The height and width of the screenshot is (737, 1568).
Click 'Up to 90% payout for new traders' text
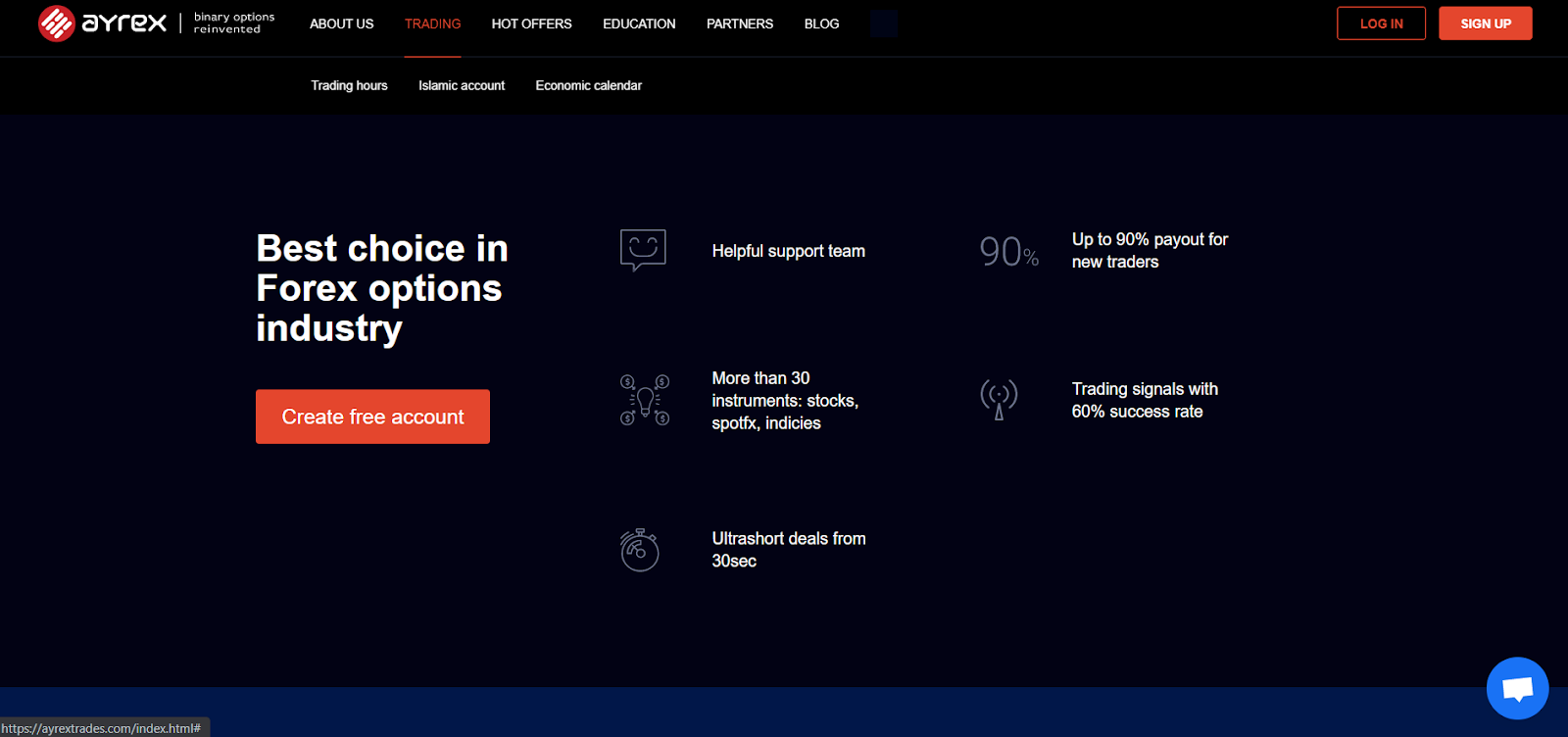coord(1150,251)
